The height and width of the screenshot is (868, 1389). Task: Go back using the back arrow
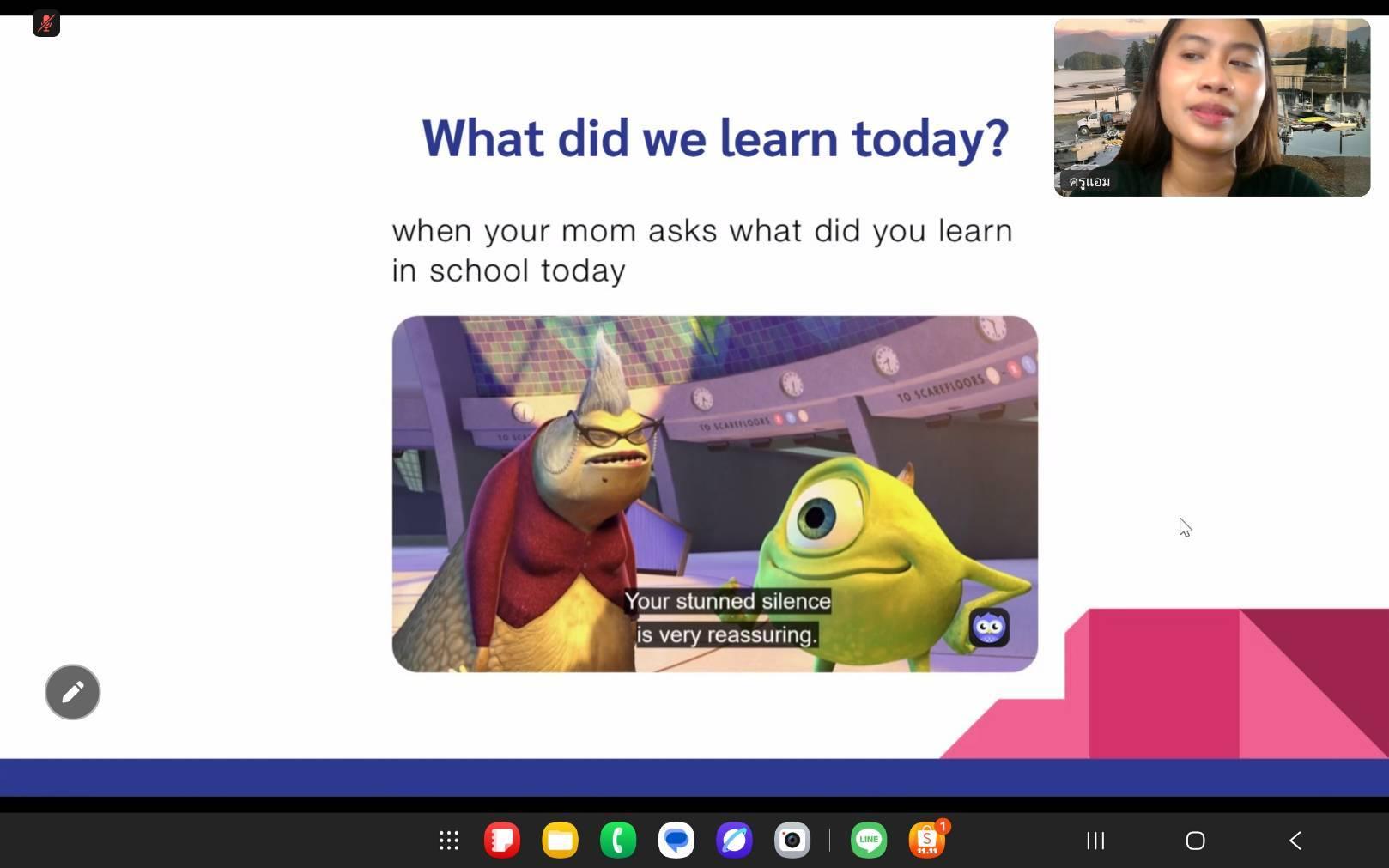[x=1295, y=841]
